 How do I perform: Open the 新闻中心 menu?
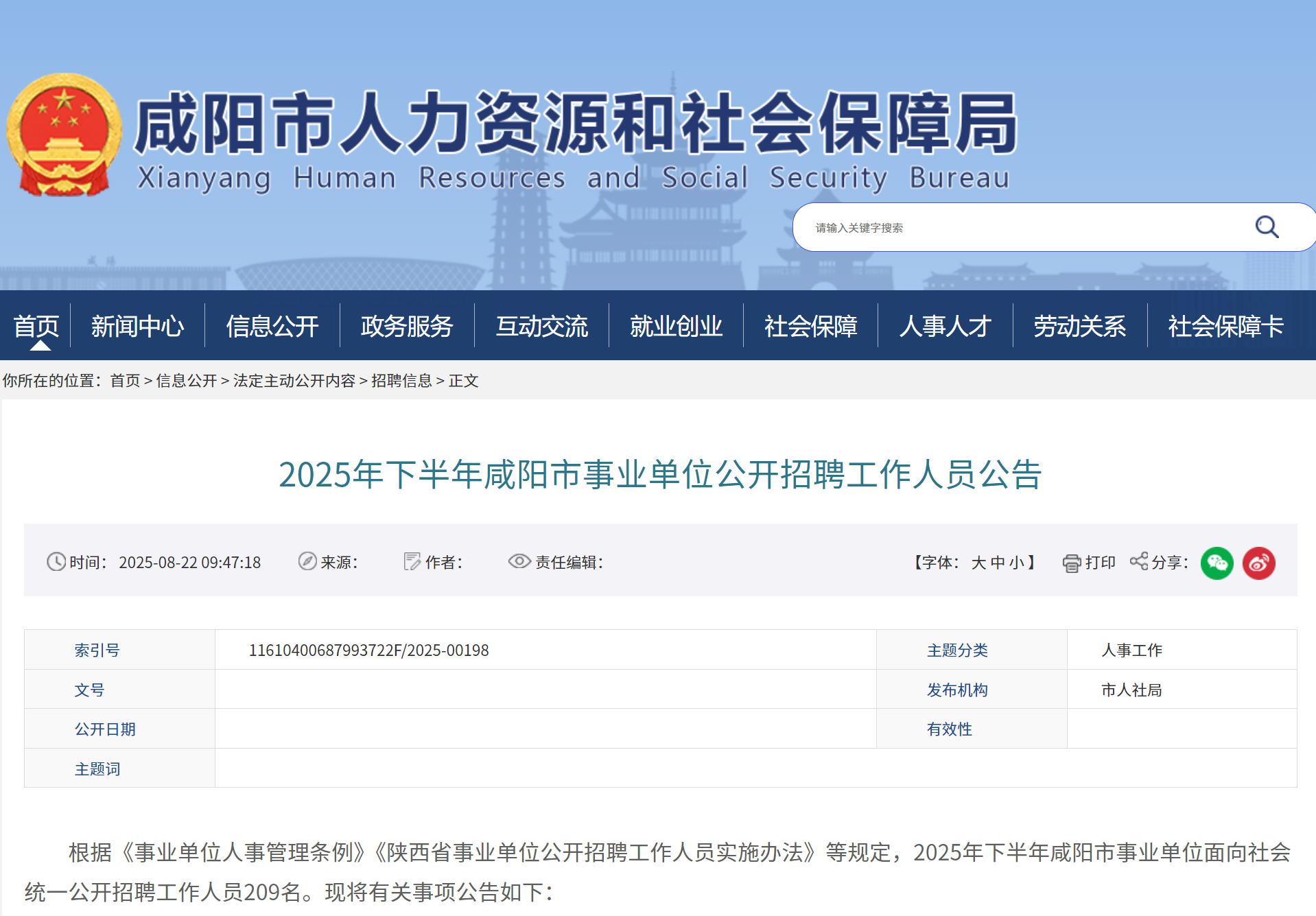tap(137, 326)
